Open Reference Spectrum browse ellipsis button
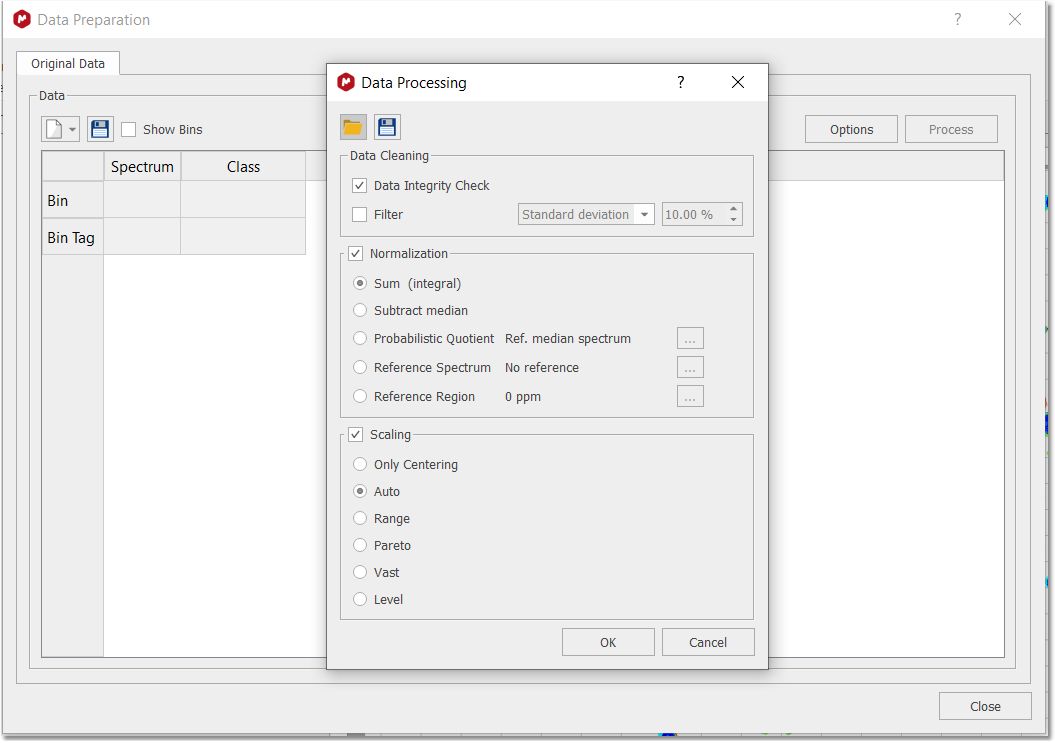Image resolution: width=1055 pixels, height=743 pixels. 690,368
